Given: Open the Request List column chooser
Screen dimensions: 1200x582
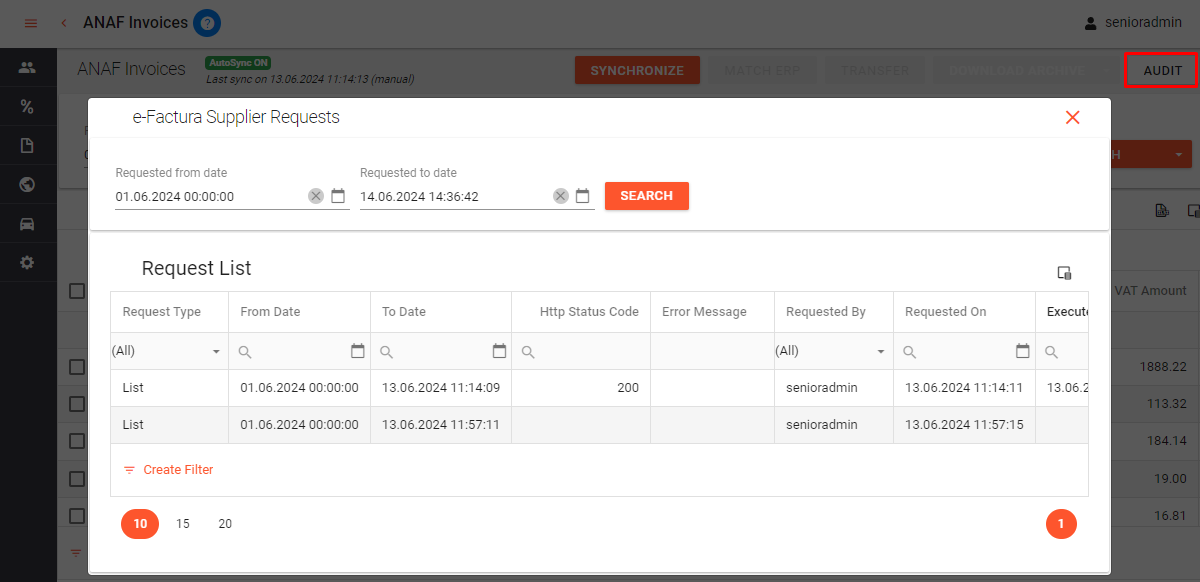Looking at the screenshot, I should pyautogui.click(x=1065, y=273).
